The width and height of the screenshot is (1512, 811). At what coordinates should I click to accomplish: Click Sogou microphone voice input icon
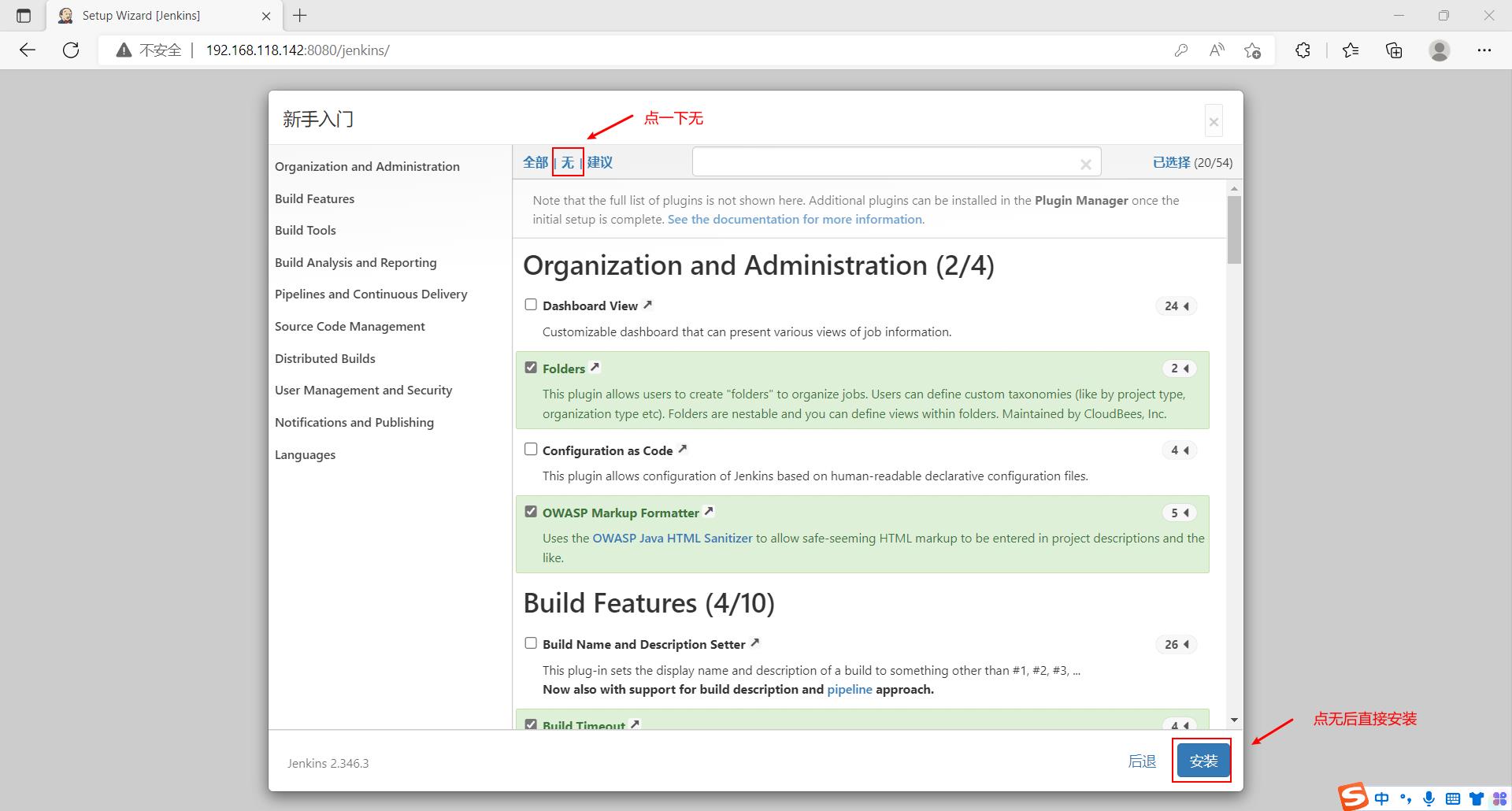pyautogui.click(x=1429, y=798)
